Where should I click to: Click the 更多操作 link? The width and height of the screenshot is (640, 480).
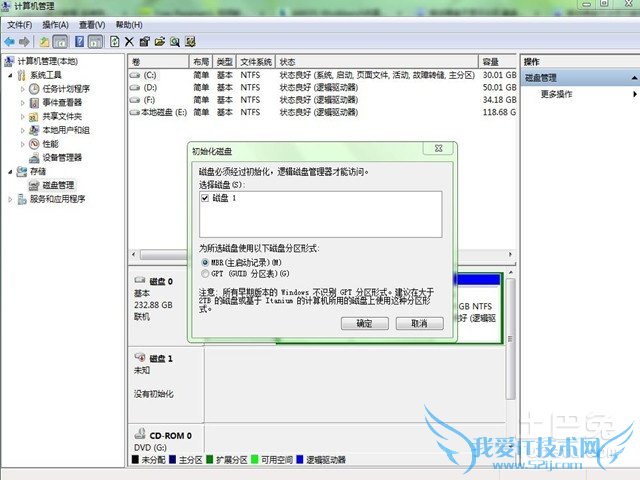pos(556,94)
